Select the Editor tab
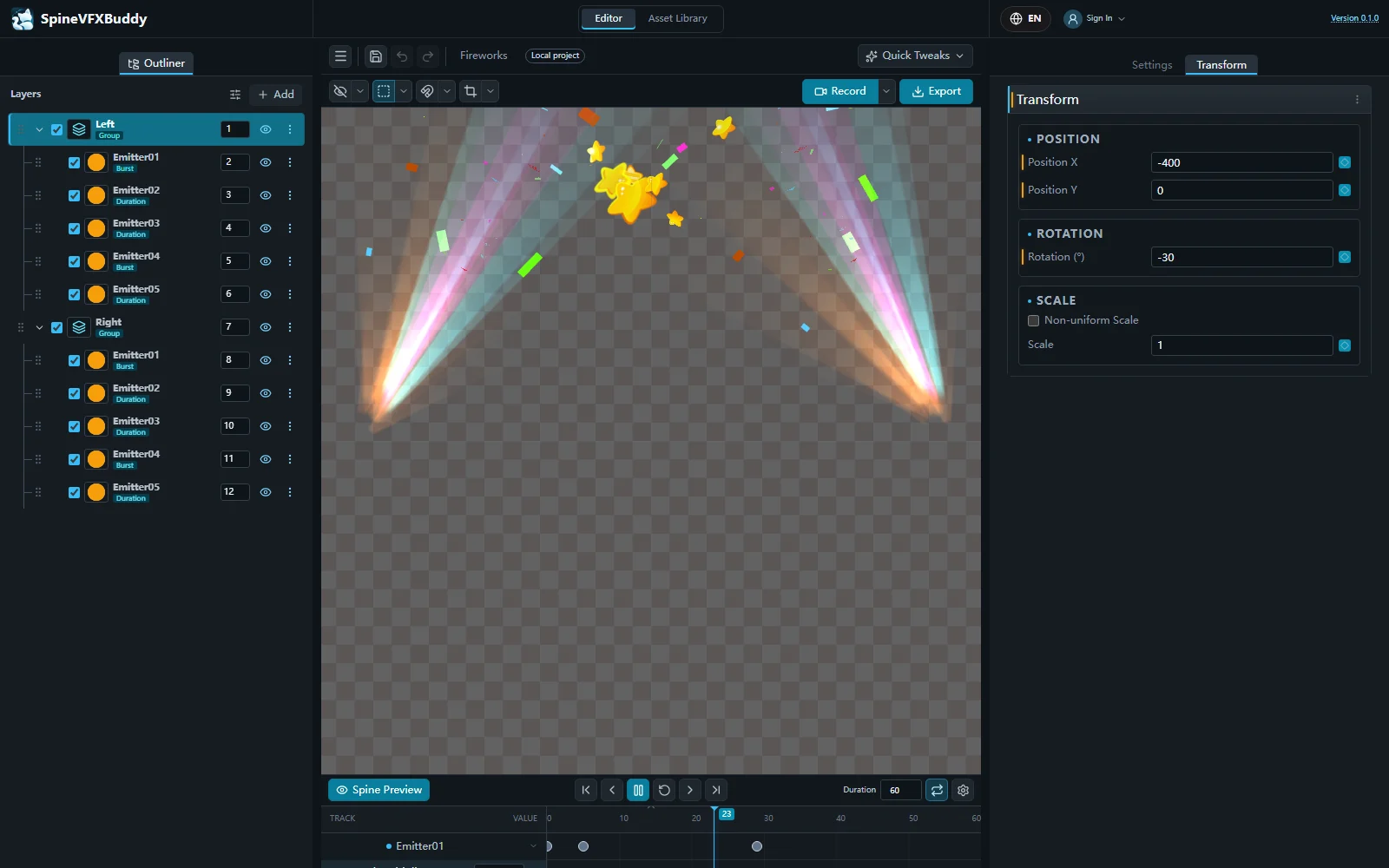 608,18
